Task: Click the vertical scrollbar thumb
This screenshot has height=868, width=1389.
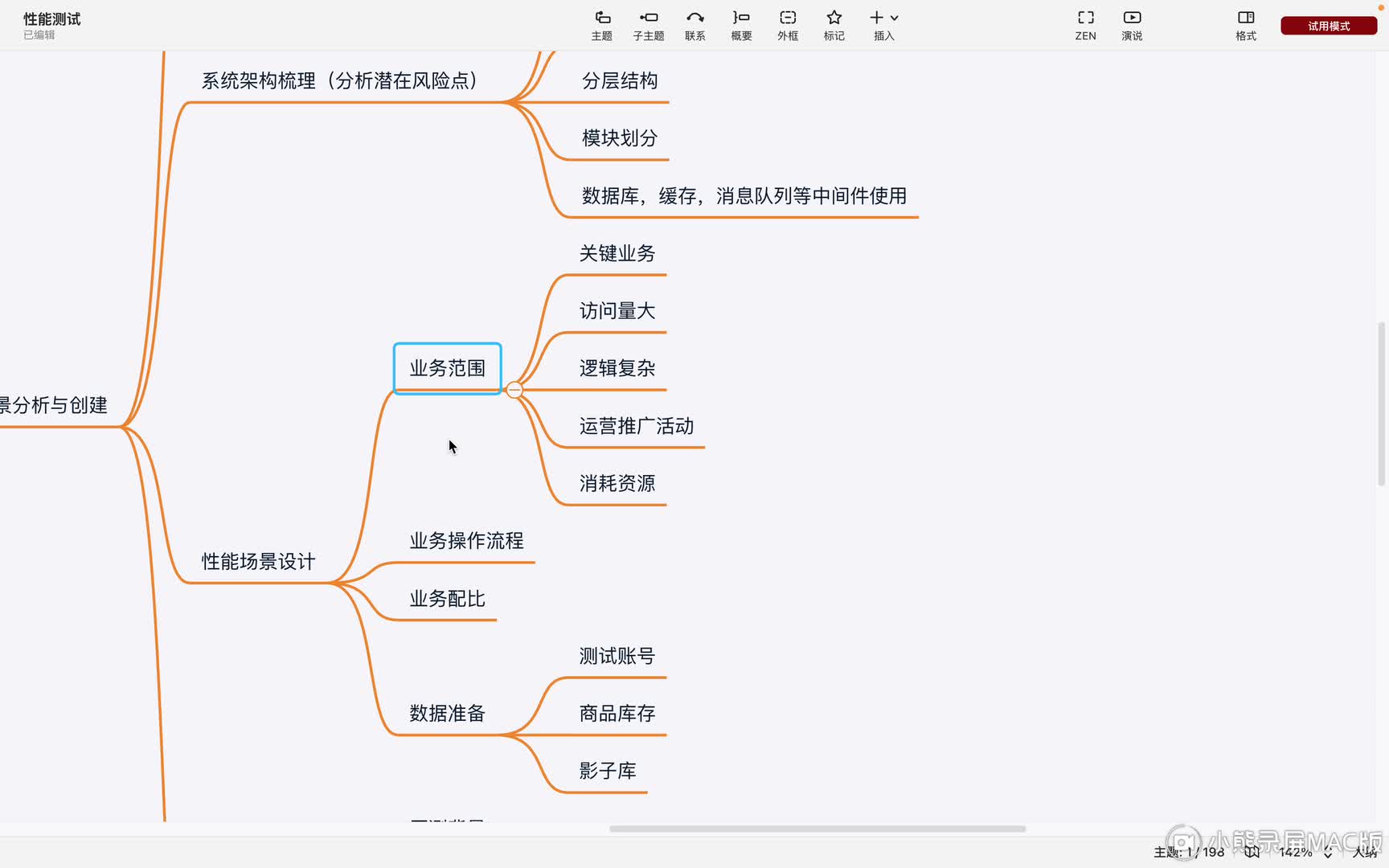Action: coord(1382,404)
